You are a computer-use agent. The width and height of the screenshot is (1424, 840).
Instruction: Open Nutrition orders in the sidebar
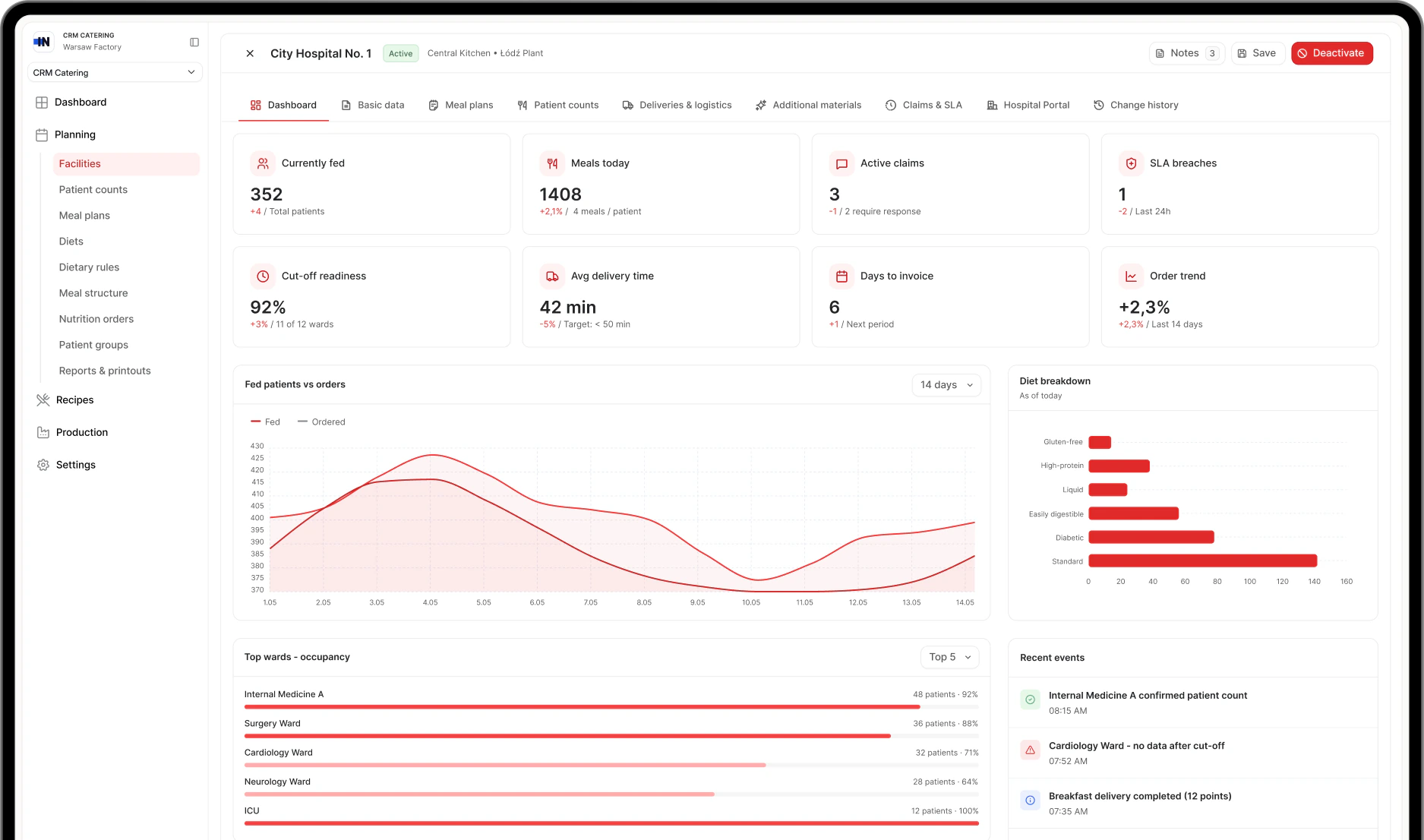96,319
